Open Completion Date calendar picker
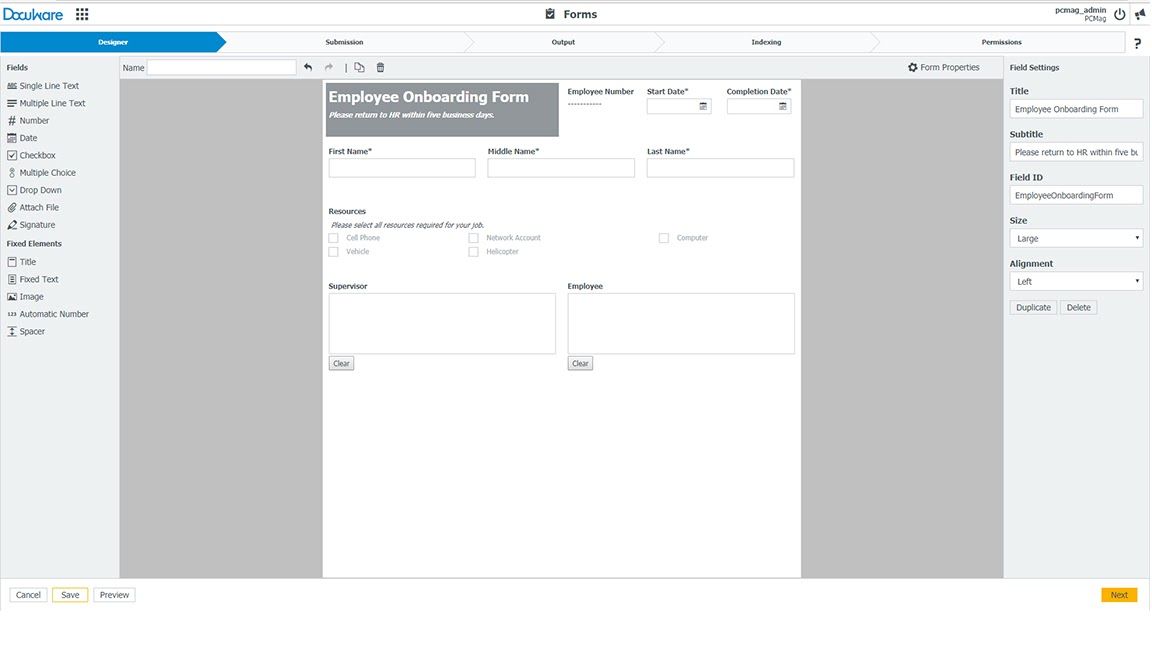This screenshot has height=648, width=1152. 782,107
